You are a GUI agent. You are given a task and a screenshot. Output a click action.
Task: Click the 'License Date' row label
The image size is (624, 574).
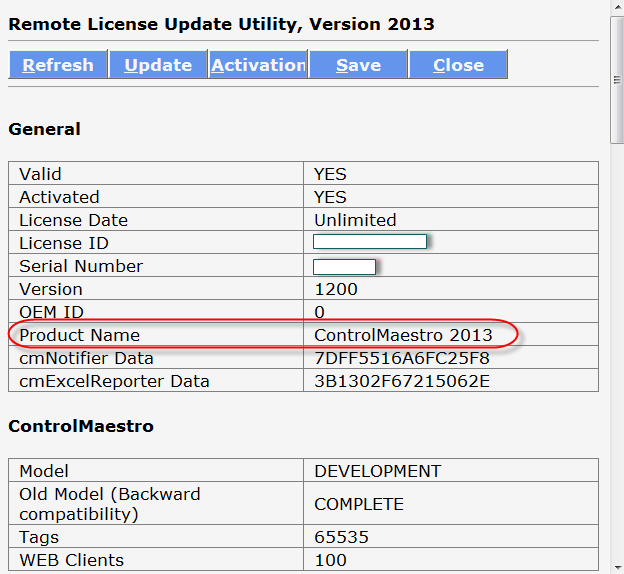point(73,220)
